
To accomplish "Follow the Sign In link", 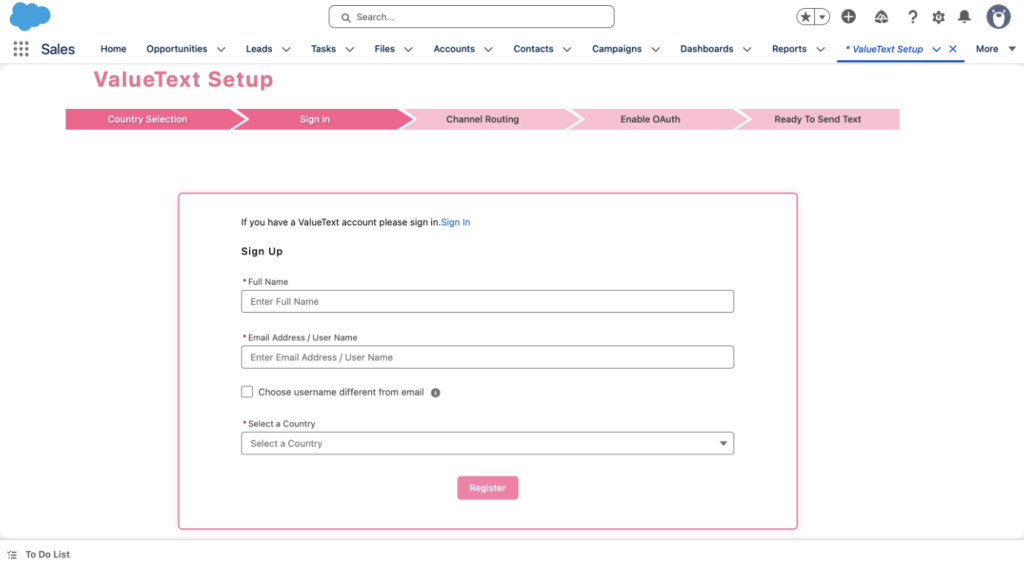I will click(455, 222).
